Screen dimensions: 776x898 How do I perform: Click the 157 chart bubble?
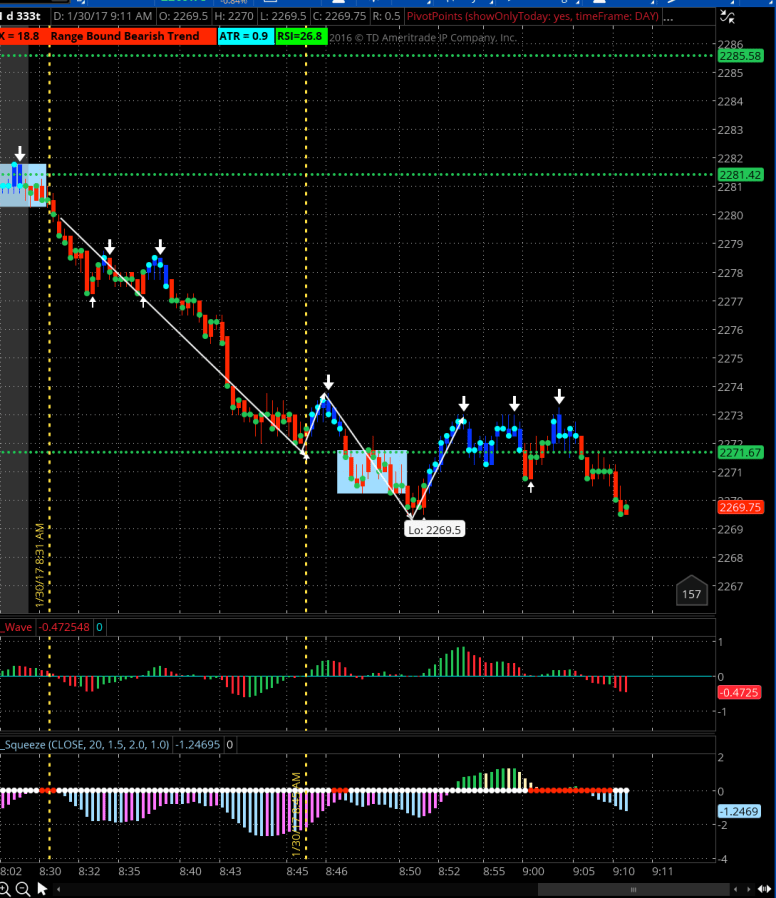pyautogui.click(x=691, y=590)
